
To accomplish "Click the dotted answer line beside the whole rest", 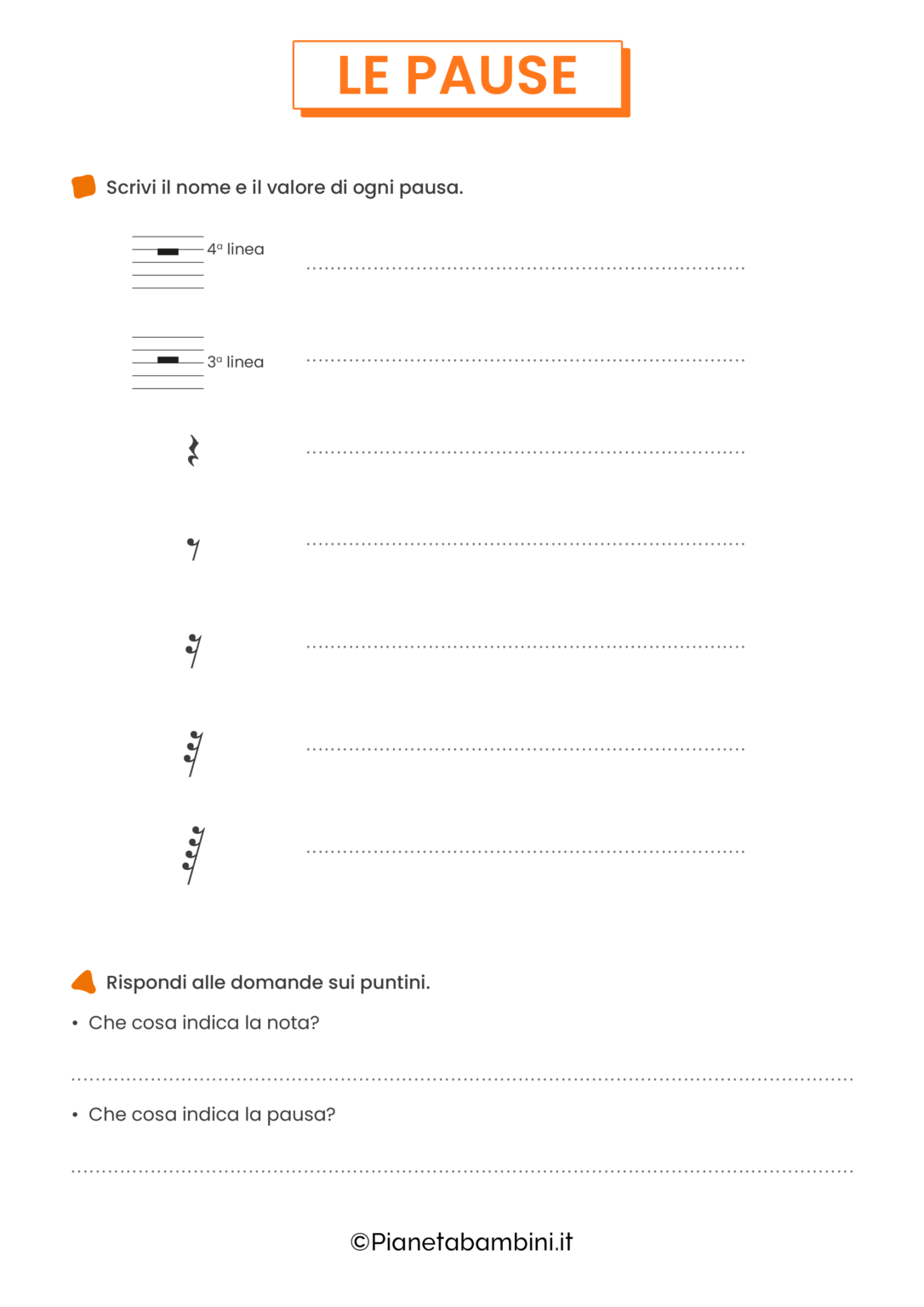I will (x=525, y=268).
